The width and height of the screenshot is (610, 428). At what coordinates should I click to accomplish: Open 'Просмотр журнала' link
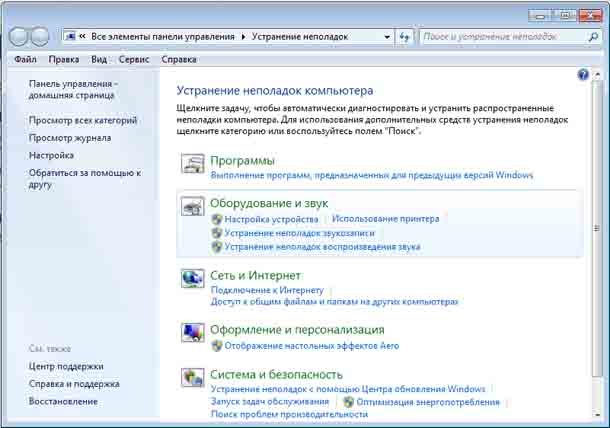coord(70,138)
